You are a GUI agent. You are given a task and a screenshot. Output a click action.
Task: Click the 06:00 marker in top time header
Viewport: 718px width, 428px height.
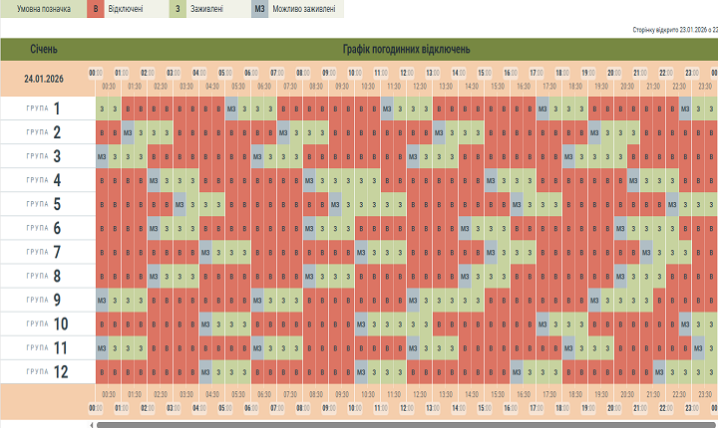pos(251,73)
